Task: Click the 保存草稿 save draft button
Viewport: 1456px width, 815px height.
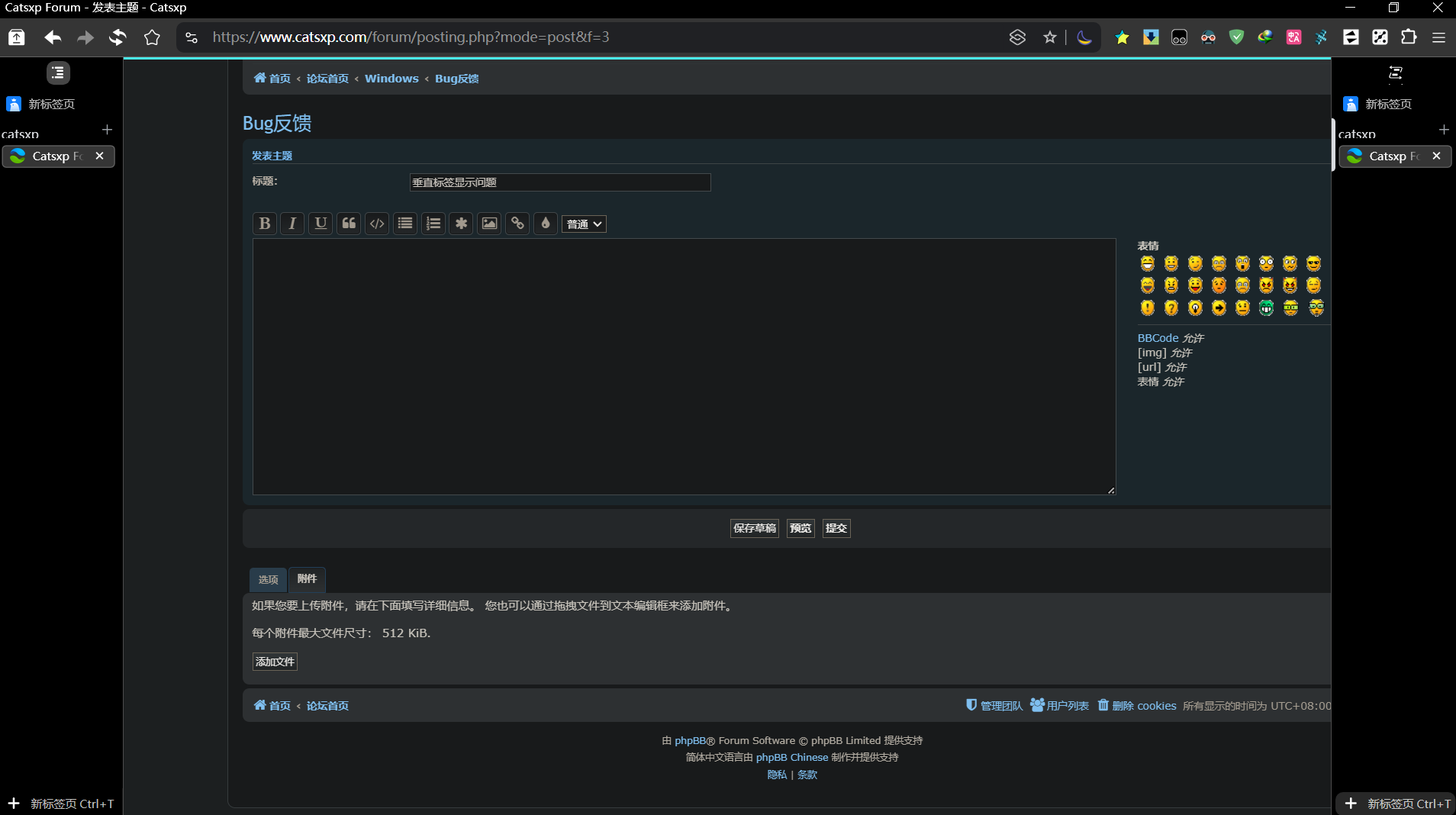Action: 755,528
